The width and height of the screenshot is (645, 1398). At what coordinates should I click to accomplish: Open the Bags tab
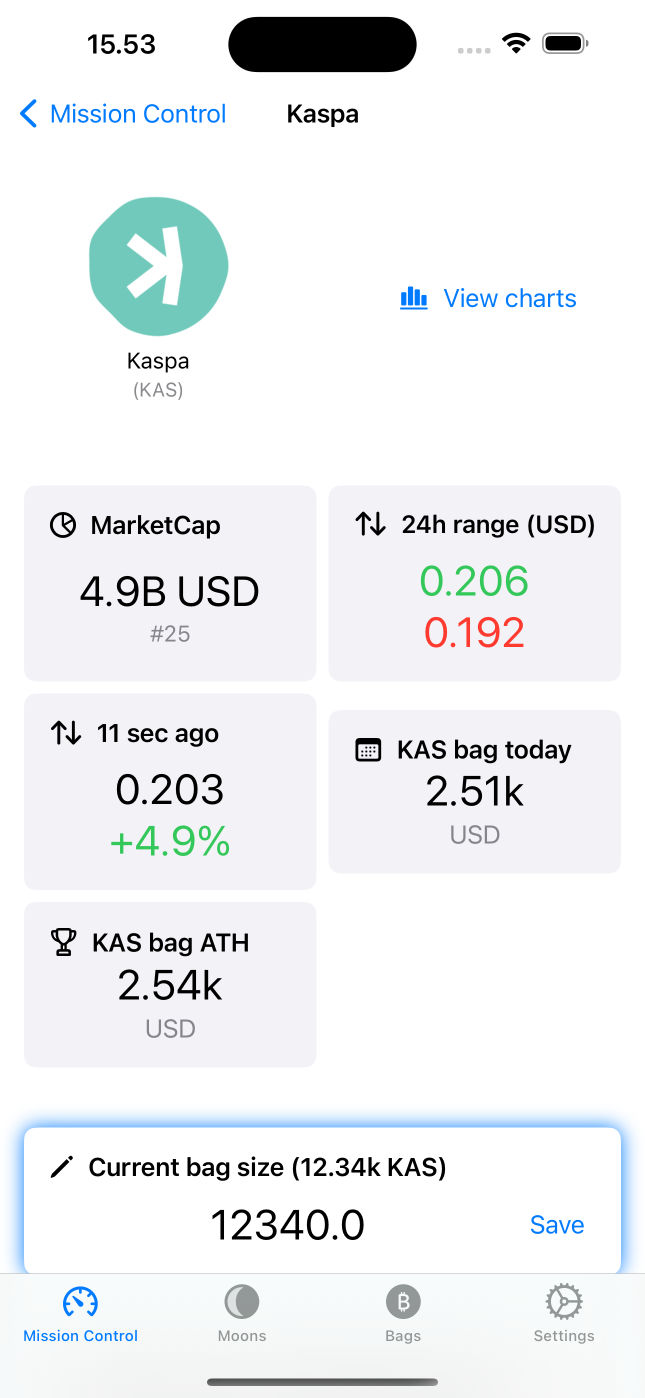pyautogui.click(x=403, y=1313)
